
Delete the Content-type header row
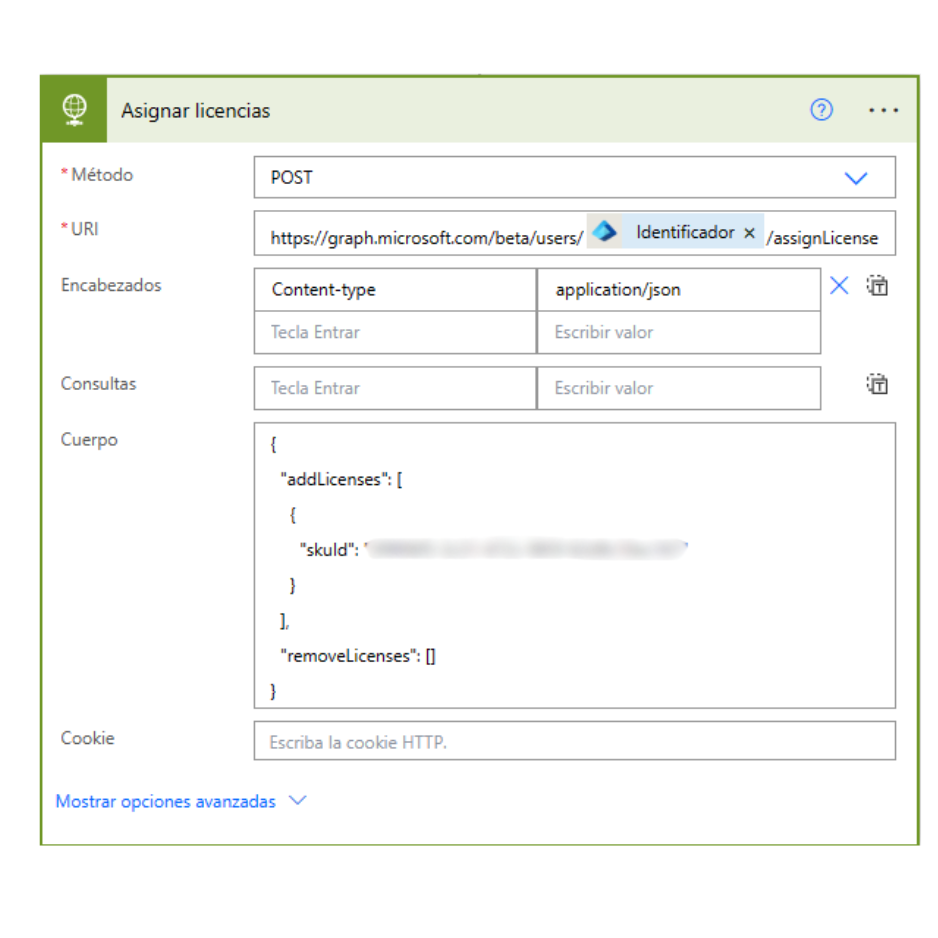[839, 286]
